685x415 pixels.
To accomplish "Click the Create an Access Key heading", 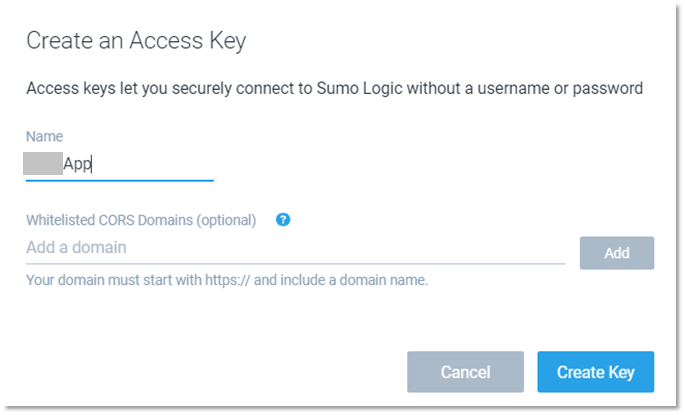I will tap(136, 41).
